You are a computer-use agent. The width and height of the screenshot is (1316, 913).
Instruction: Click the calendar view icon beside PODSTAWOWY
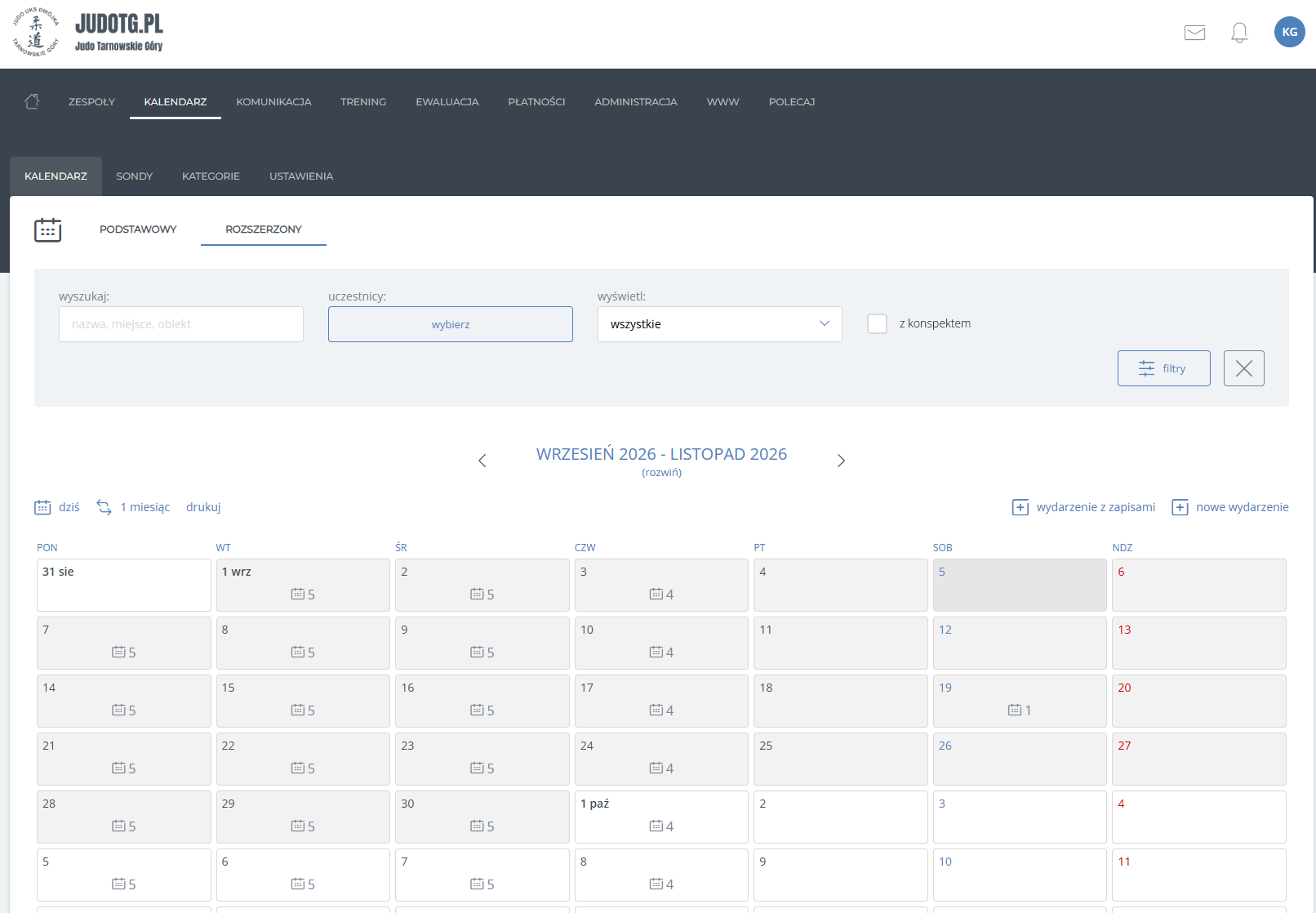tap(47, 230)
